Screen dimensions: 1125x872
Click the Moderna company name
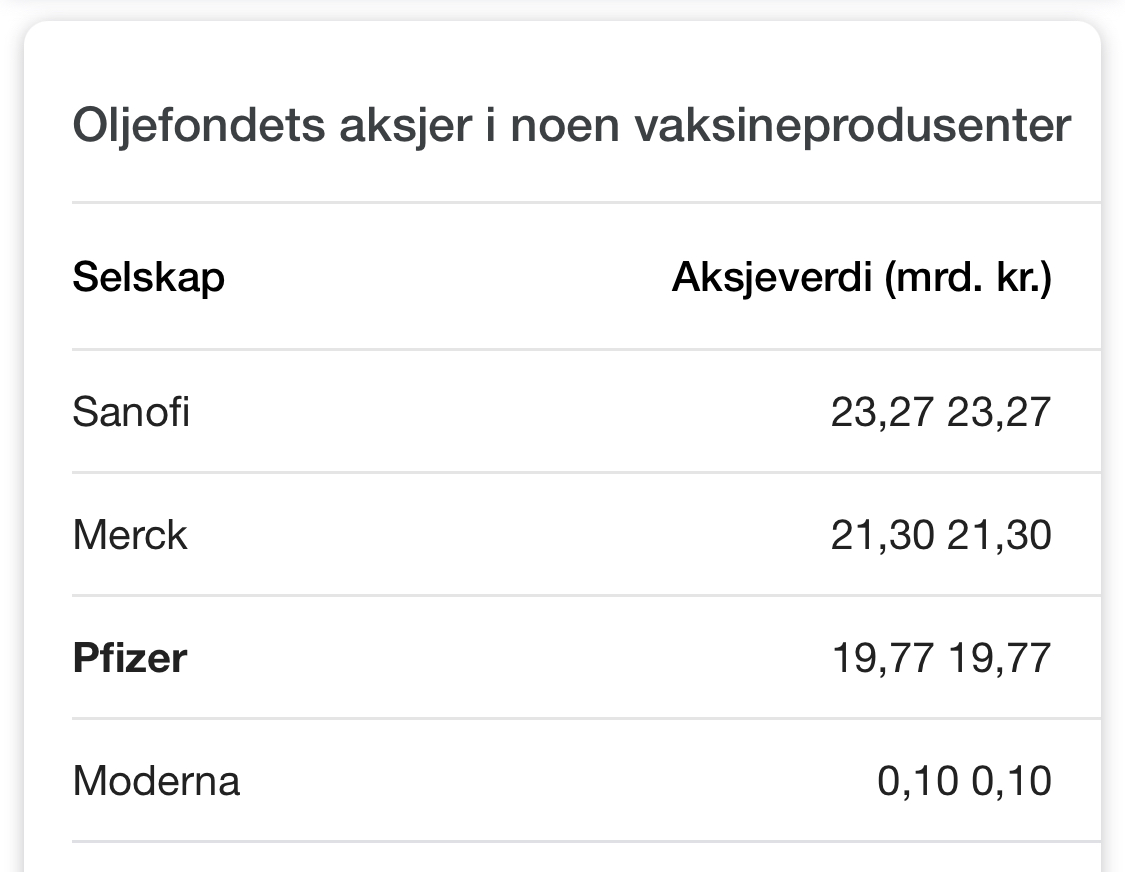coord(156,781)
